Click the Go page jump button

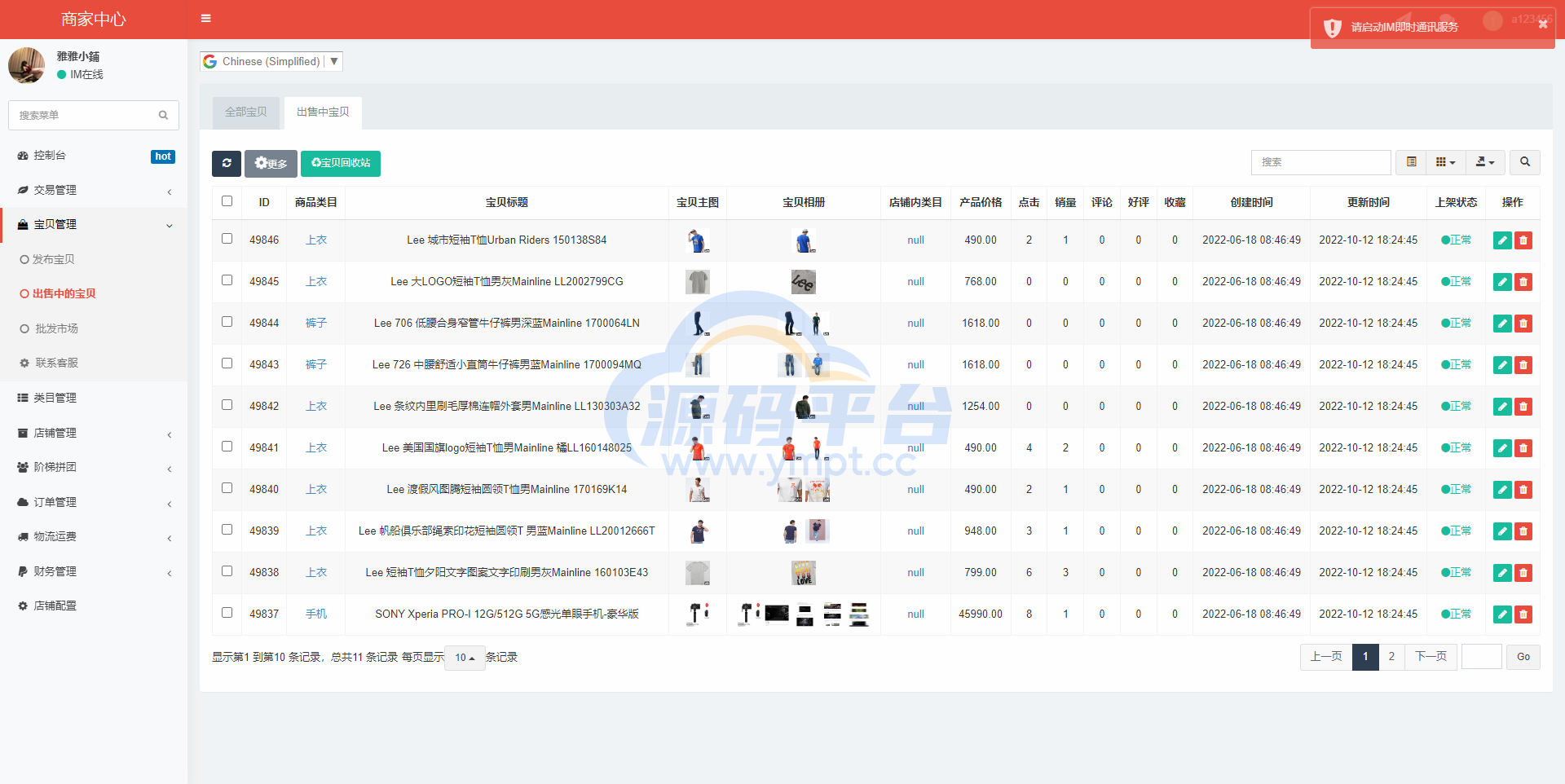point(1523,657)
